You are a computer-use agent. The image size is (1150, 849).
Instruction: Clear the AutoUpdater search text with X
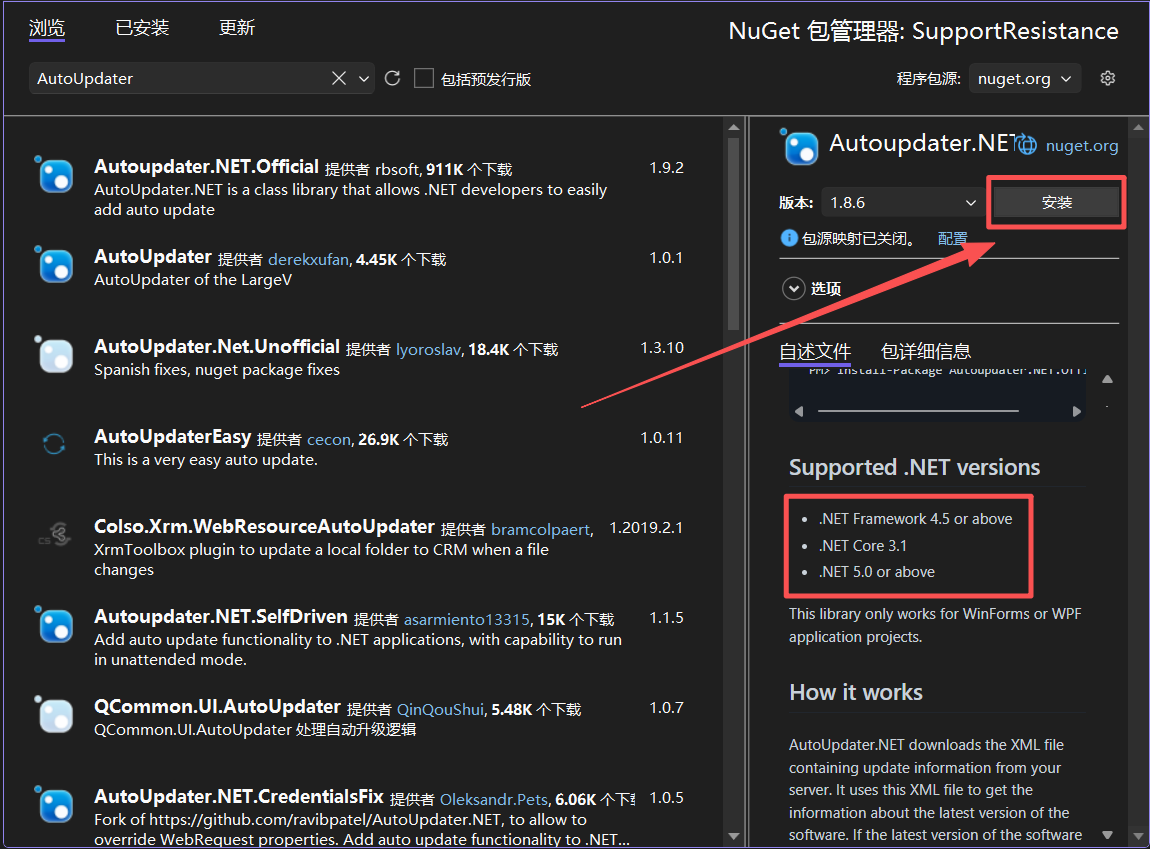339,78
